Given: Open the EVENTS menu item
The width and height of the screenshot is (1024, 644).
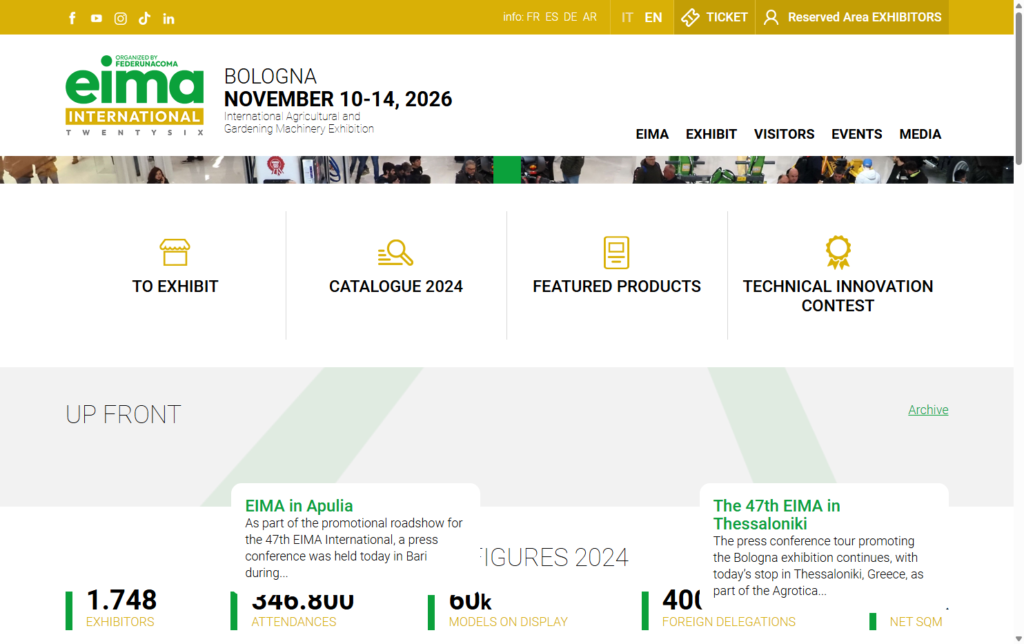Looking at the screenshot, I should pyautogui.click(x=857, y=134).
